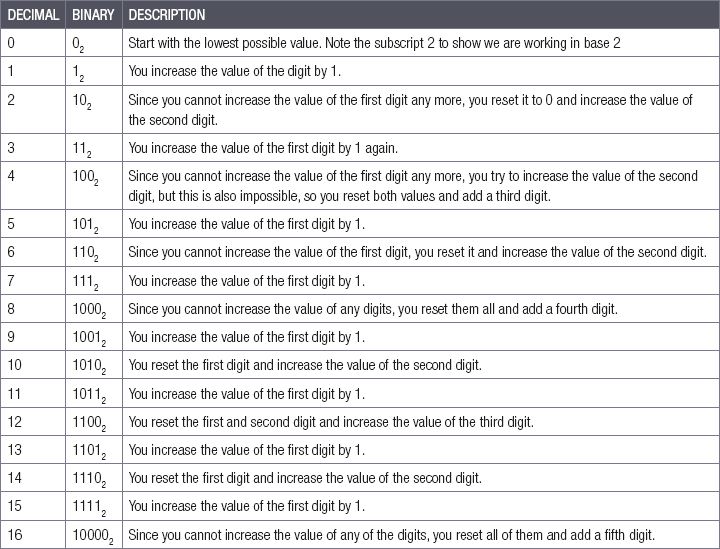
Task: Click the DESCRIPTION column header
Action: 167,16
